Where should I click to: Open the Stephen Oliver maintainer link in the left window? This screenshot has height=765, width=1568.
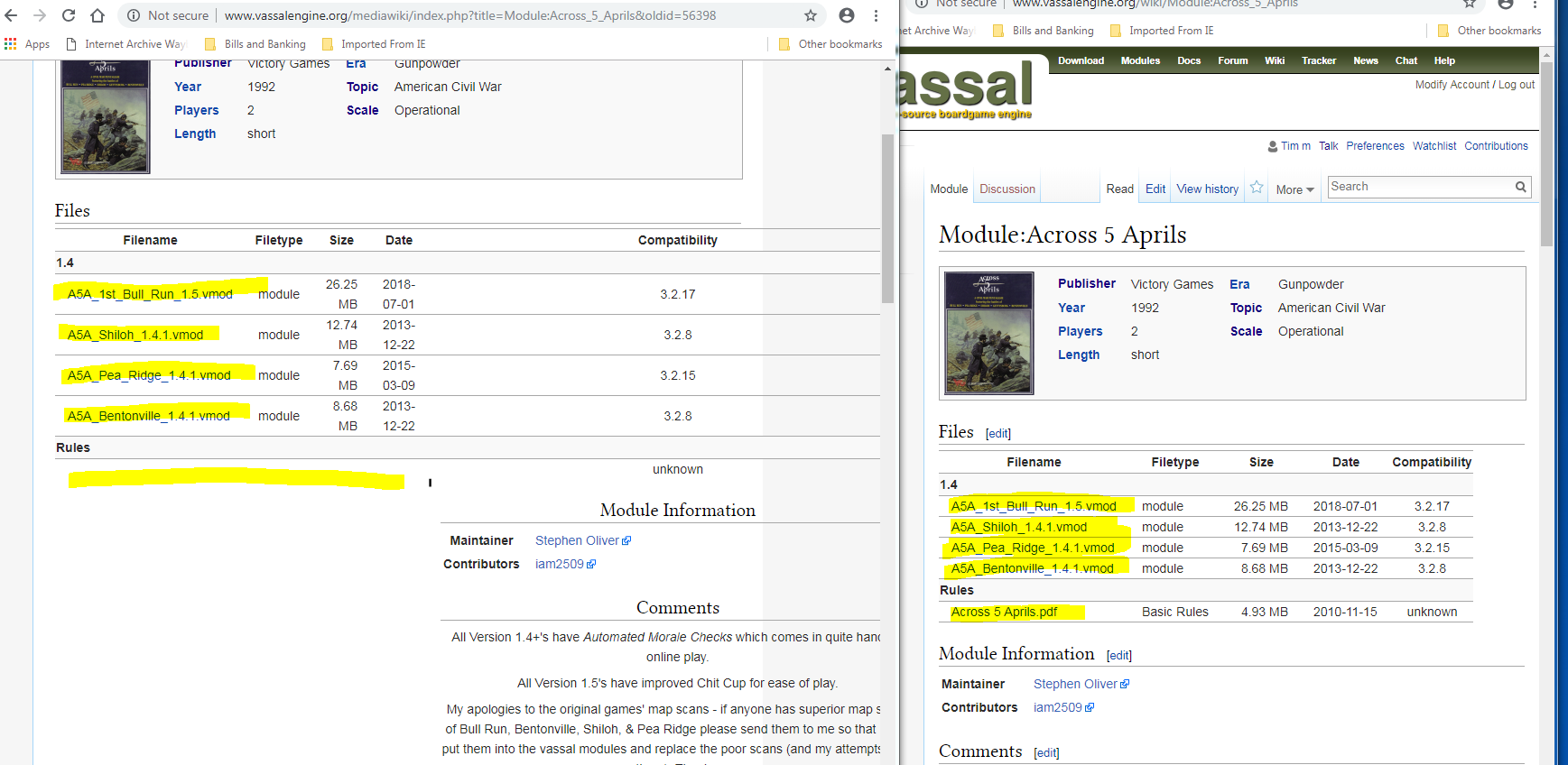[x=583, y=540]
